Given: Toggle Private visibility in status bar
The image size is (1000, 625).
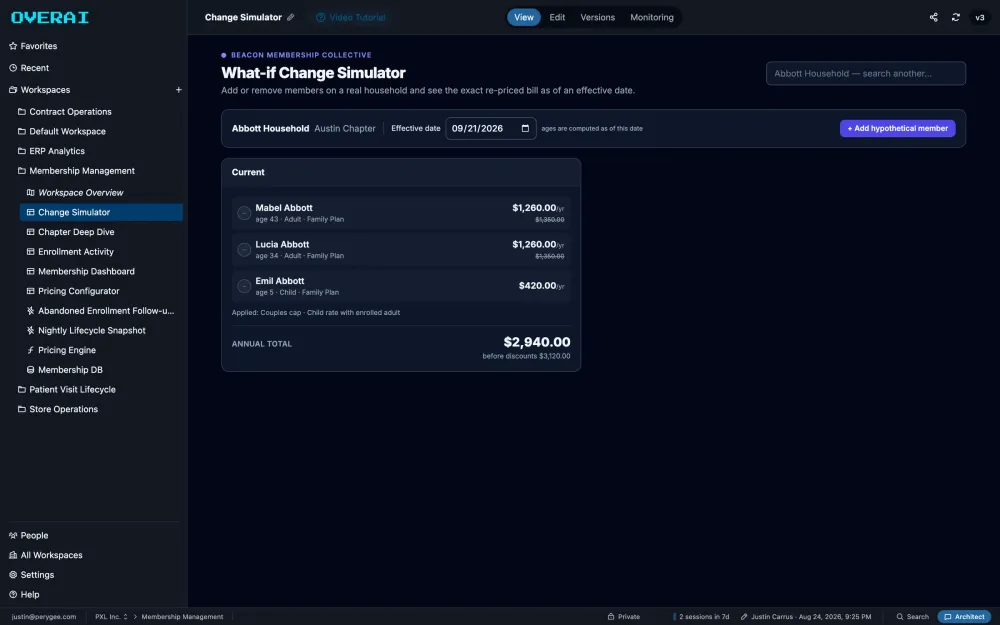Looking at the screenshot, I should pos(623,617).
